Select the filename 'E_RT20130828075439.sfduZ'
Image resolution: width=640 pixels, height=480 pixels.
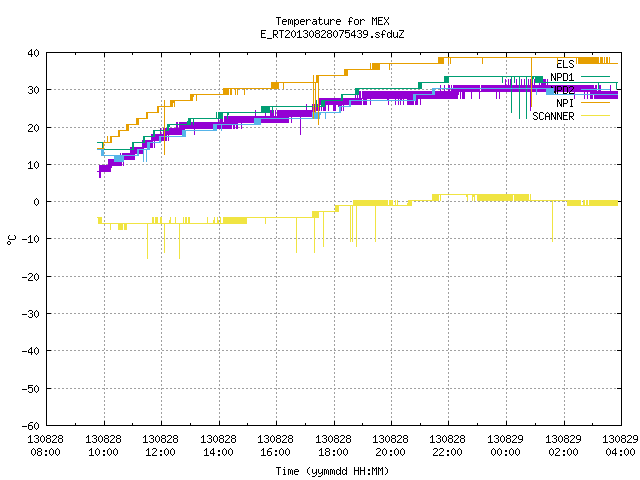[332, 34]
